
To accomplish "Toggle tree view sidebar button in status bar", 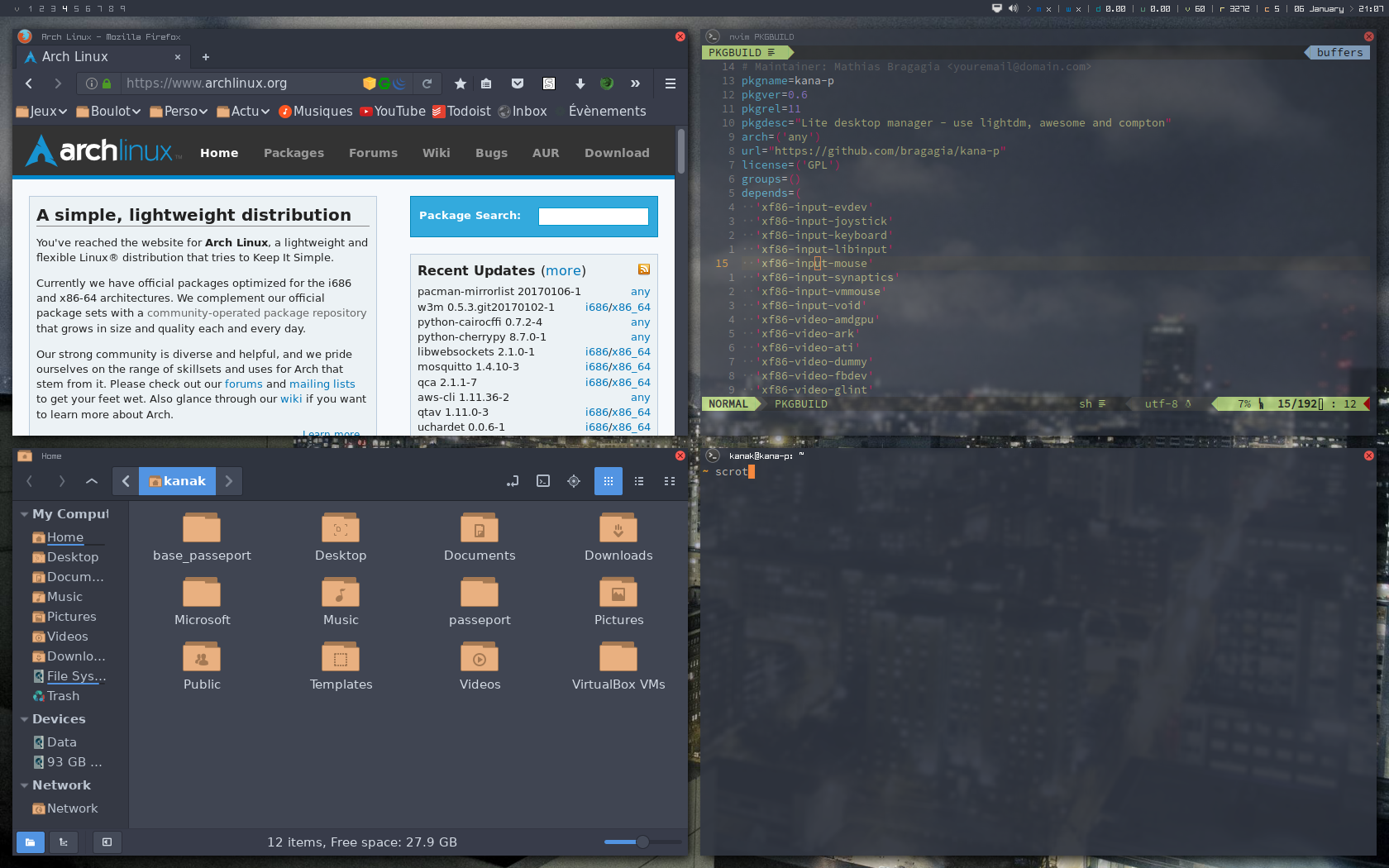I will pyautogui.click(x=64, y=842).
